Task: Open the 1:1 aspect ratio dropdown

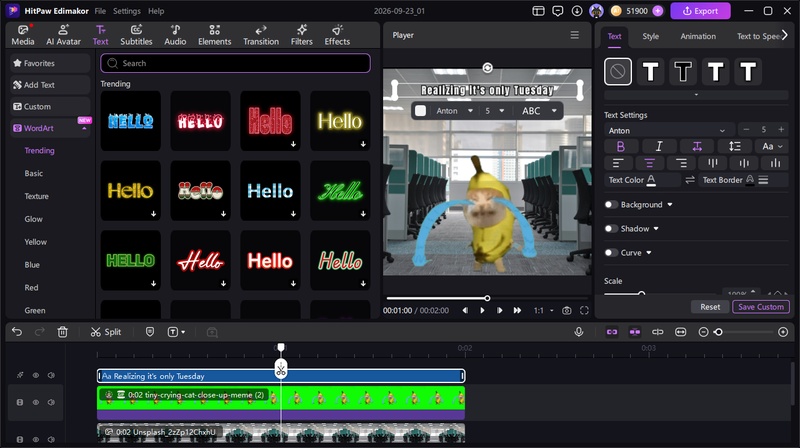Action: tap(543, 310)
